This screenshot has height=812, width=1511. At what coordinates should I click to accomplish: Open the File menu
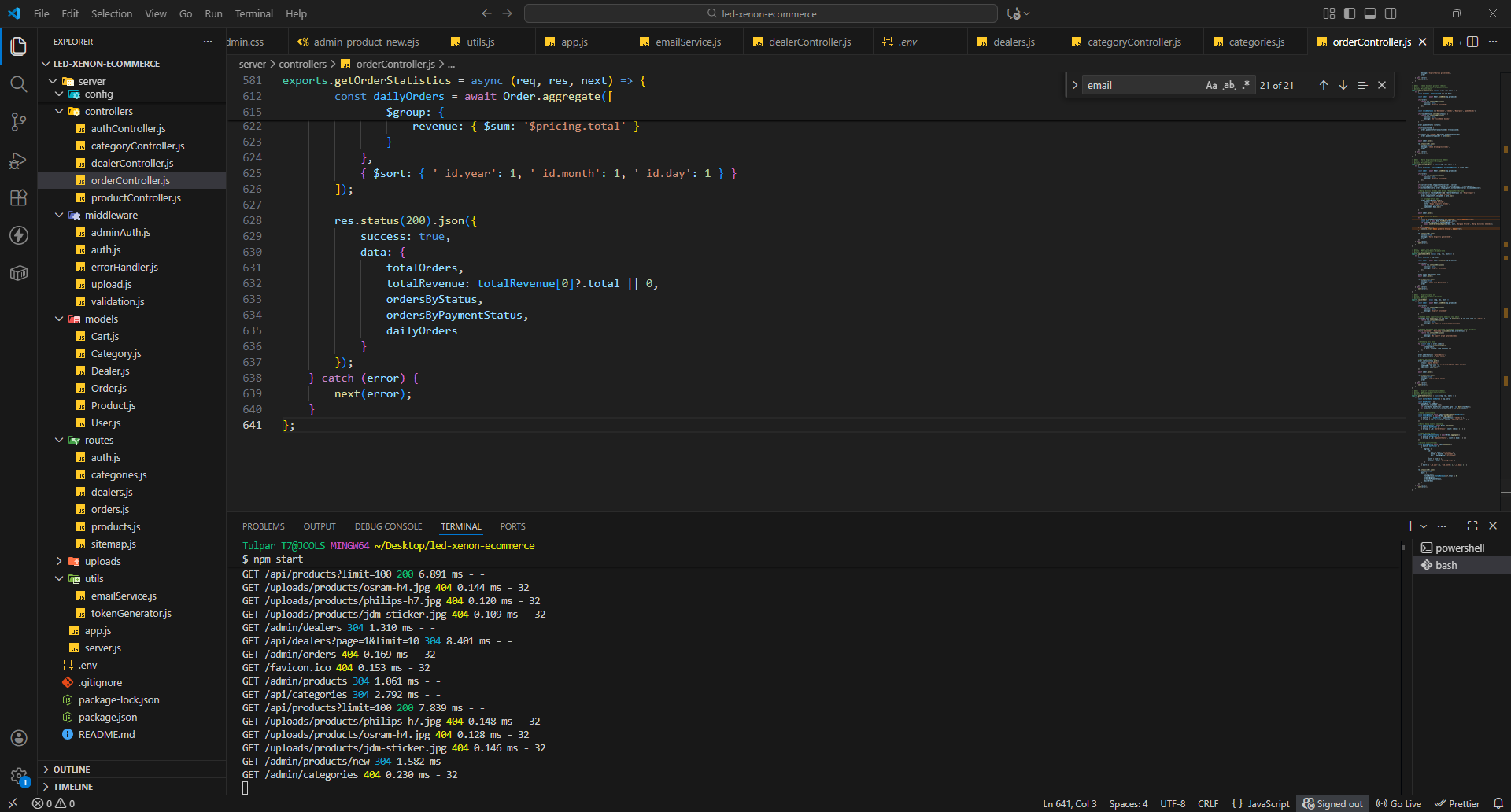click(42, 13)
